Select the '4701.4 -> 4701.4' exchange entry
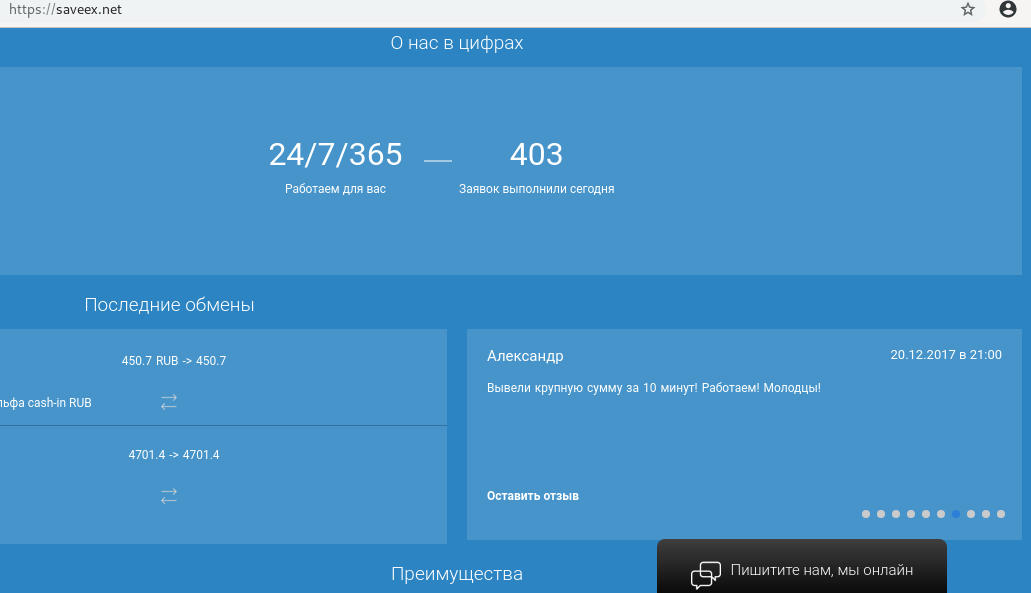The height and width of the screenshot is (593, 1031). (174, 455)
